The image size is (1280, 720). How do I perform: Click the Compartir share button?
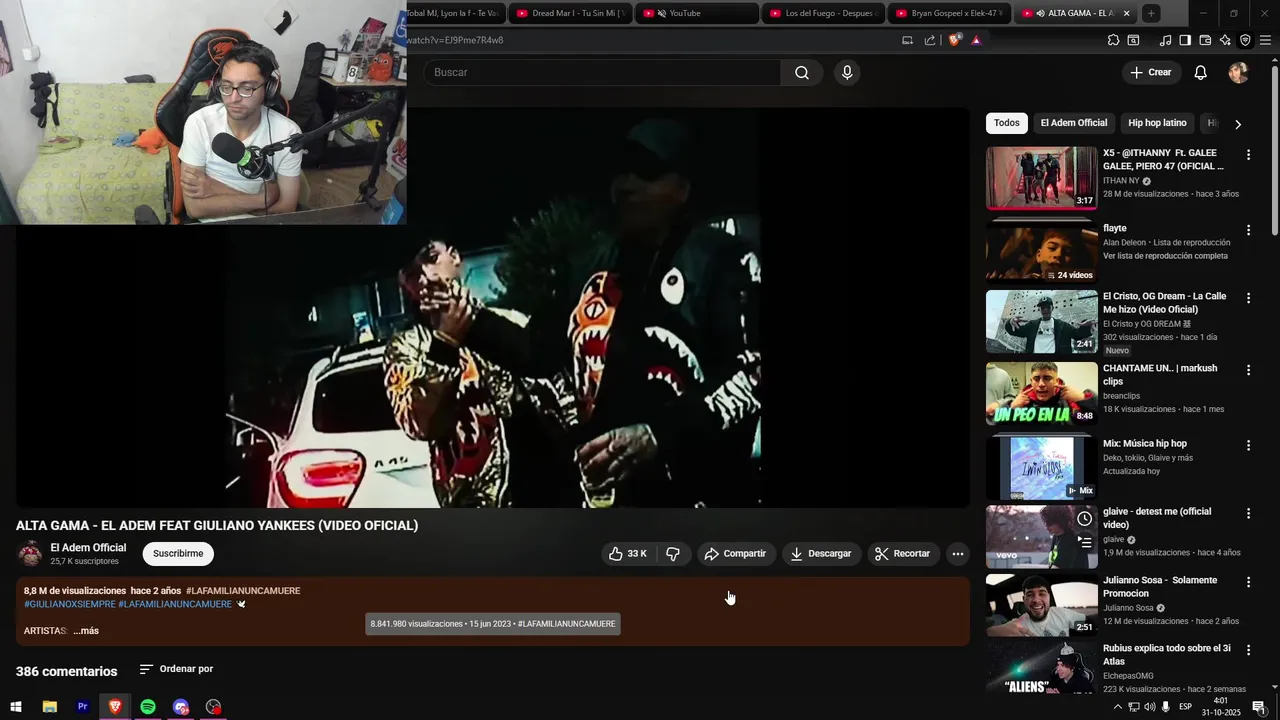[735, 554]
